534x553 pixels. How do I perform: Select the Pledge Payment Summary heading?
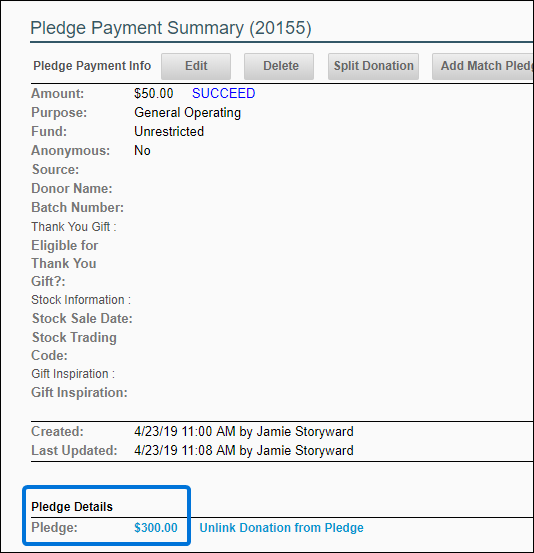coord(171,28)
